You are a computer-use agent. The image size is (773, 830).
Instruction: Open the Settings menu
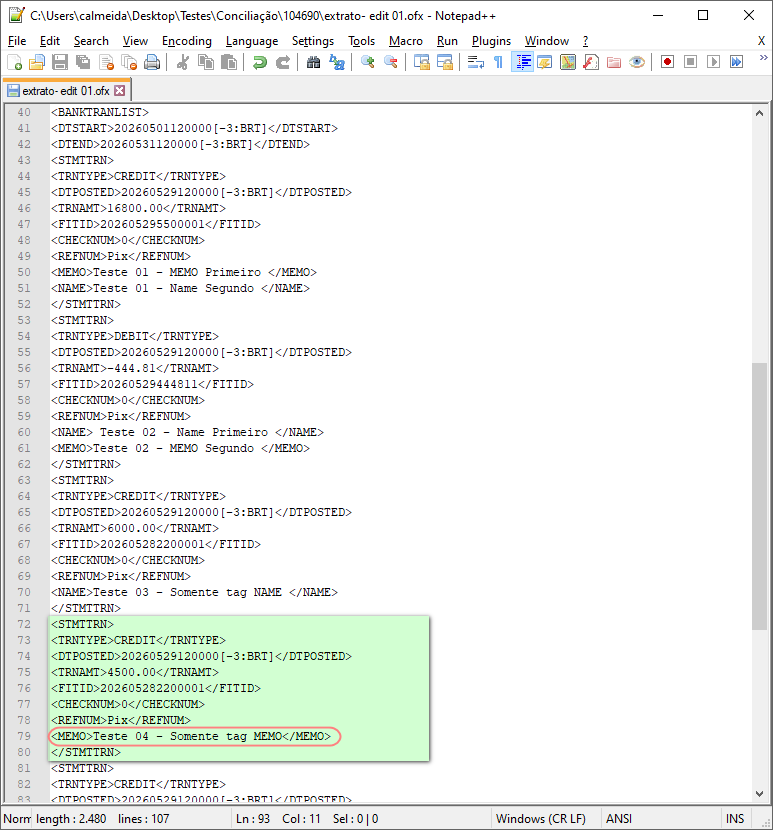point(312,41)
